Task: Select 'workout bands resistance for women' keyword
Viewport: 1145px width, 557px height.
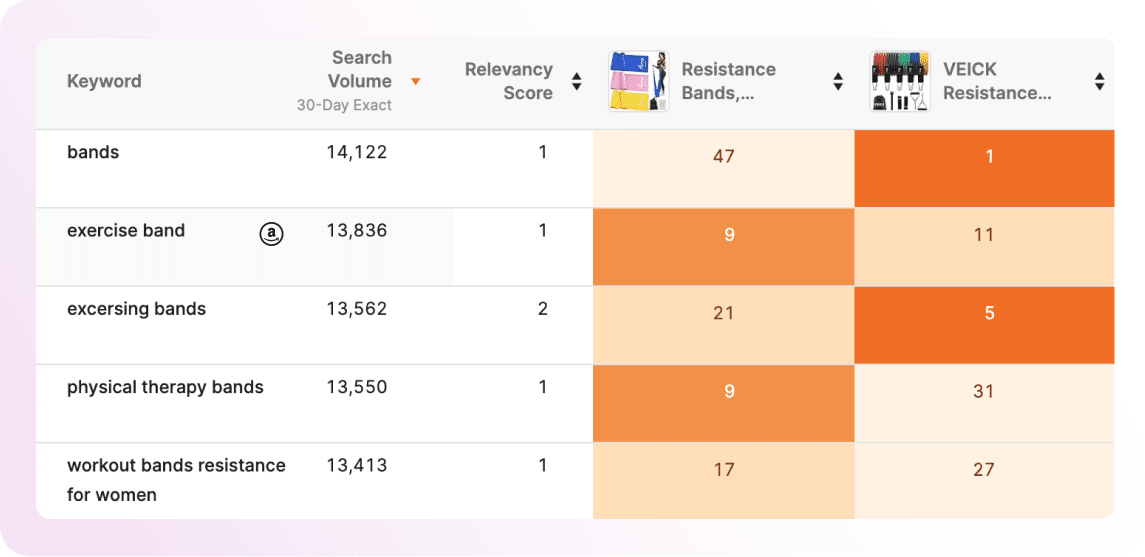Action: tap(176, 480)
